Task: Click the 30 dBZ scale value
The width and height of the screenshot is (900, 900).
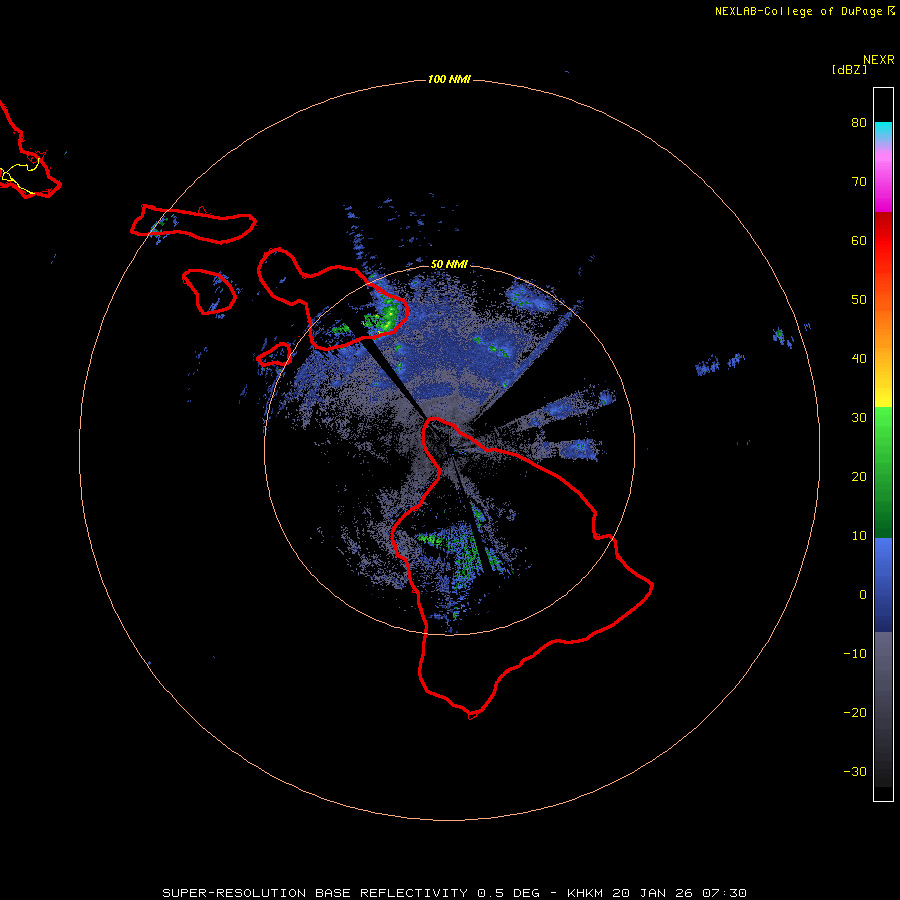Action: point(859,418)
